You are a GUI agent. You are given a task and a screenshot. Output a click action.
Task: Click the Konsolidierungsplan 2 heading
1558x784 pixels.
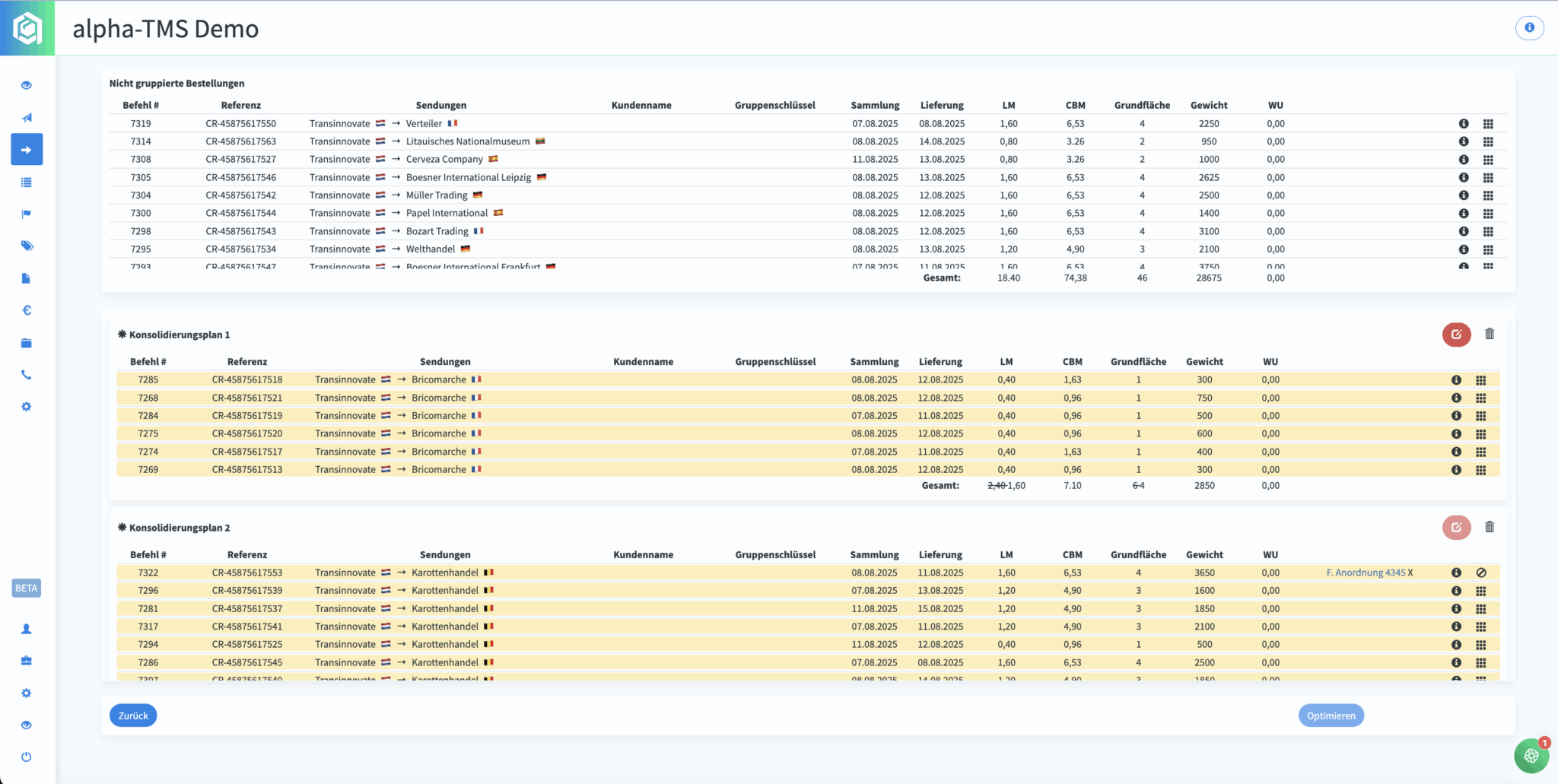[x=180, y=528]
